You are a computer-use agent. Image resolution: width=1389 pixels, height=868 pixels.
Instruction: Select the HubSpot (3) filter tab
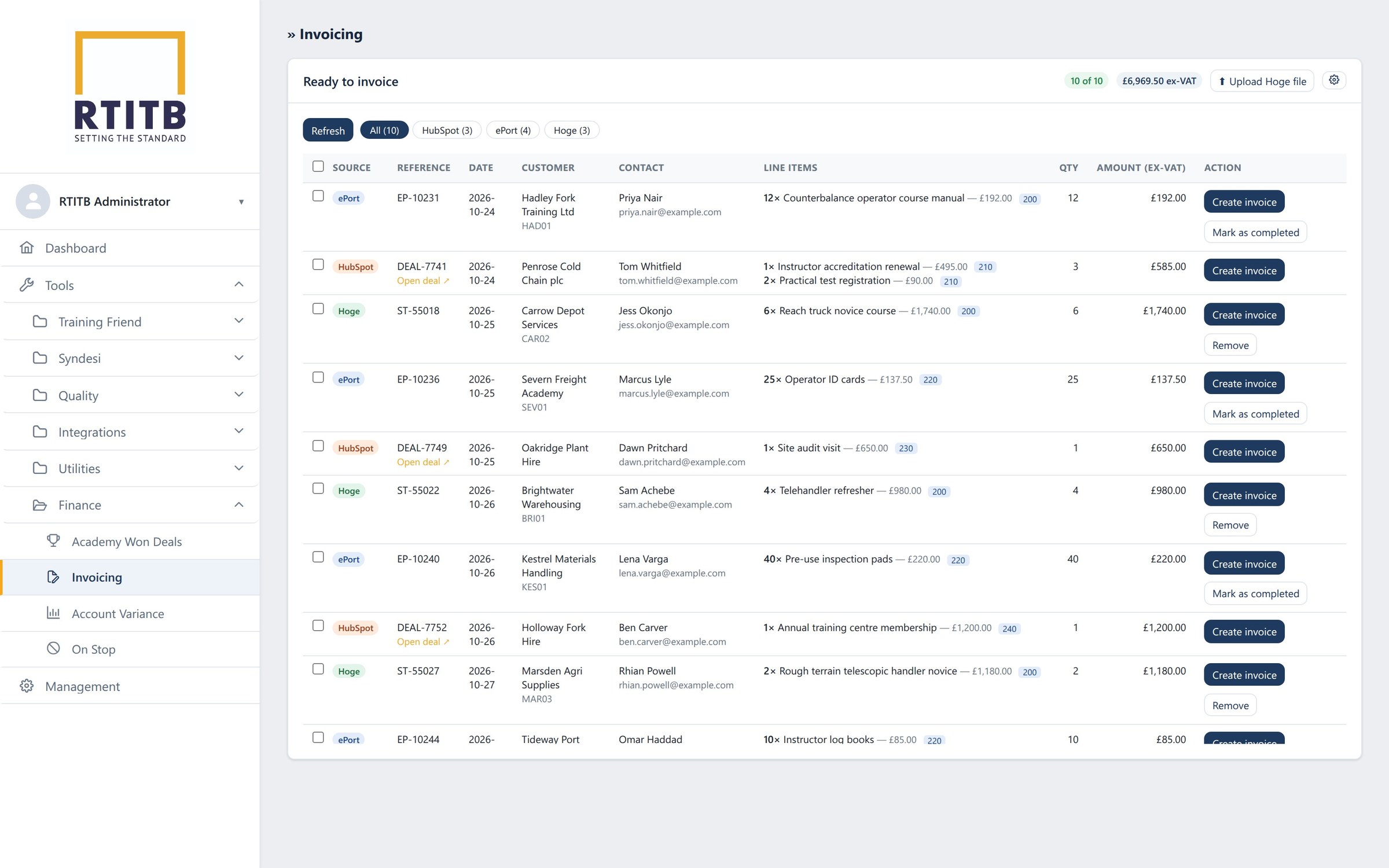[447, 130]
